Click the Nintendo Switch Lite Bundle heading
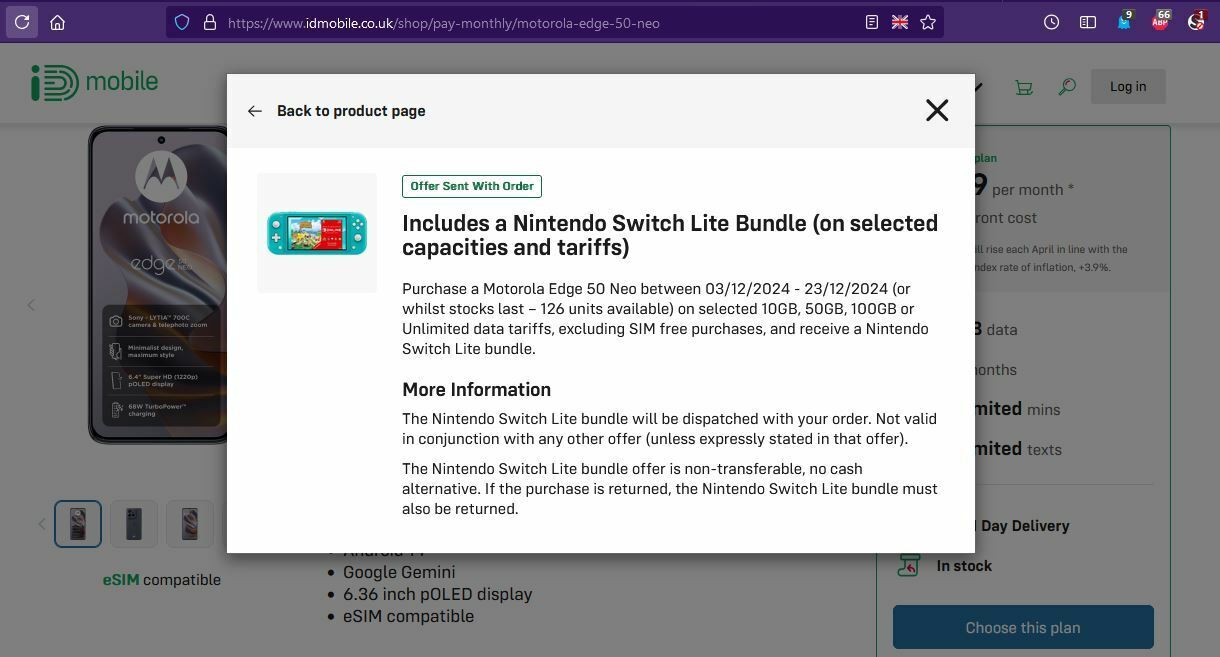This screenshot has height=657, width=1220. [670, 235]
